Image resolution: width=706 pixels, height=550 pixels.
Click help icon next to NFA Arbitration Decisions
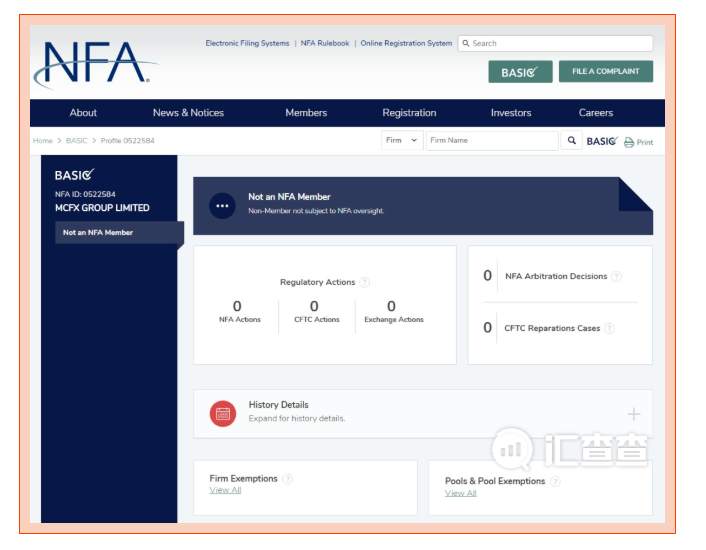[617, 276]
